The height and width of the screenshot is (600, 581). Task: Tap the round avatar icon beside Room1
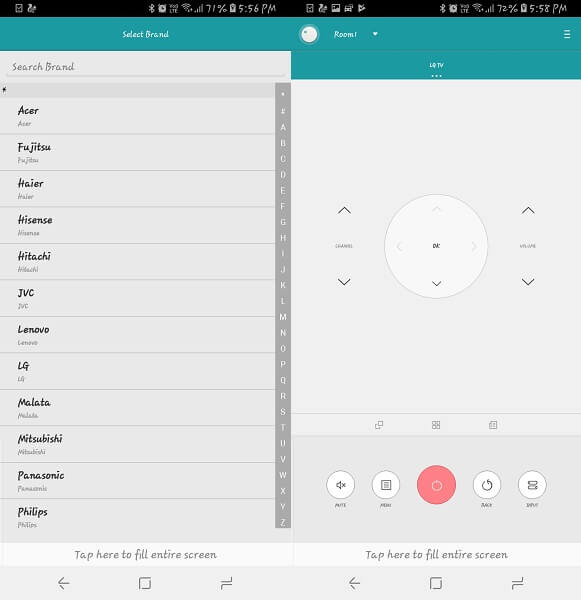pos(309,34)
